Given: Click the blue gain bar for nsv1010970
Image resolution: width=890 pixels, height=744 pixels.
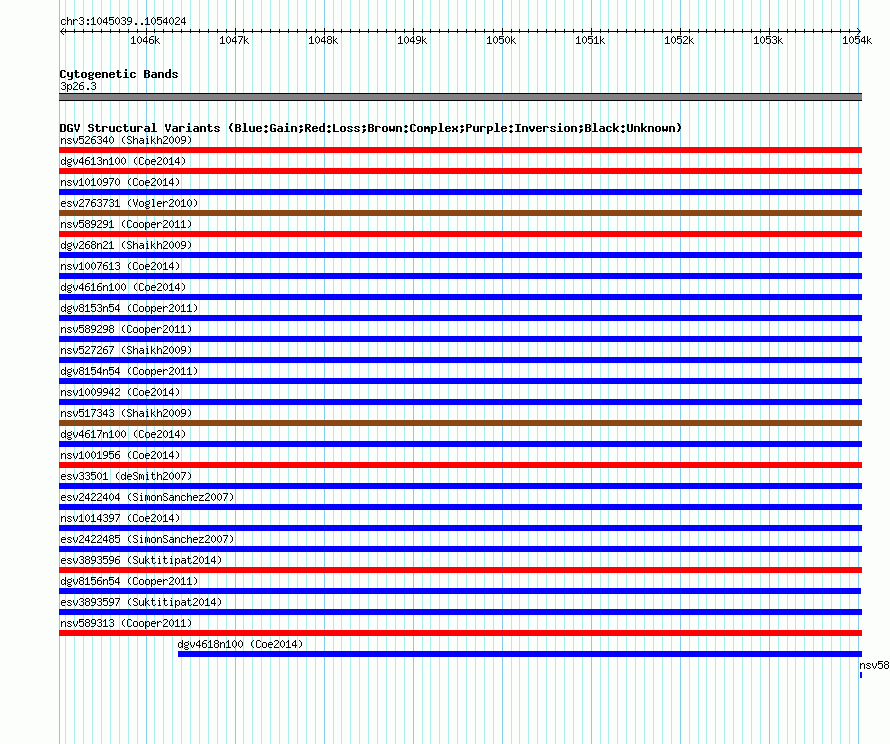Looking at the screenshot, I should pos(460,192).
